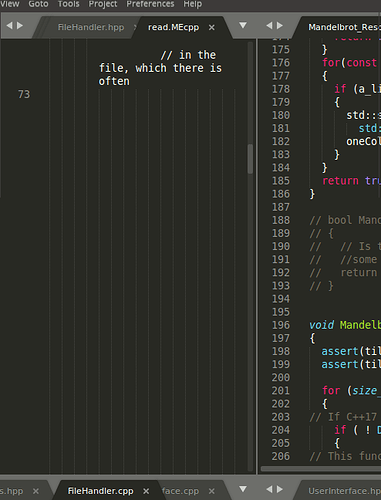Click the left pane vertical scrollbar thumb
Screen dimensions: 381x500
[x=250, y=159]
